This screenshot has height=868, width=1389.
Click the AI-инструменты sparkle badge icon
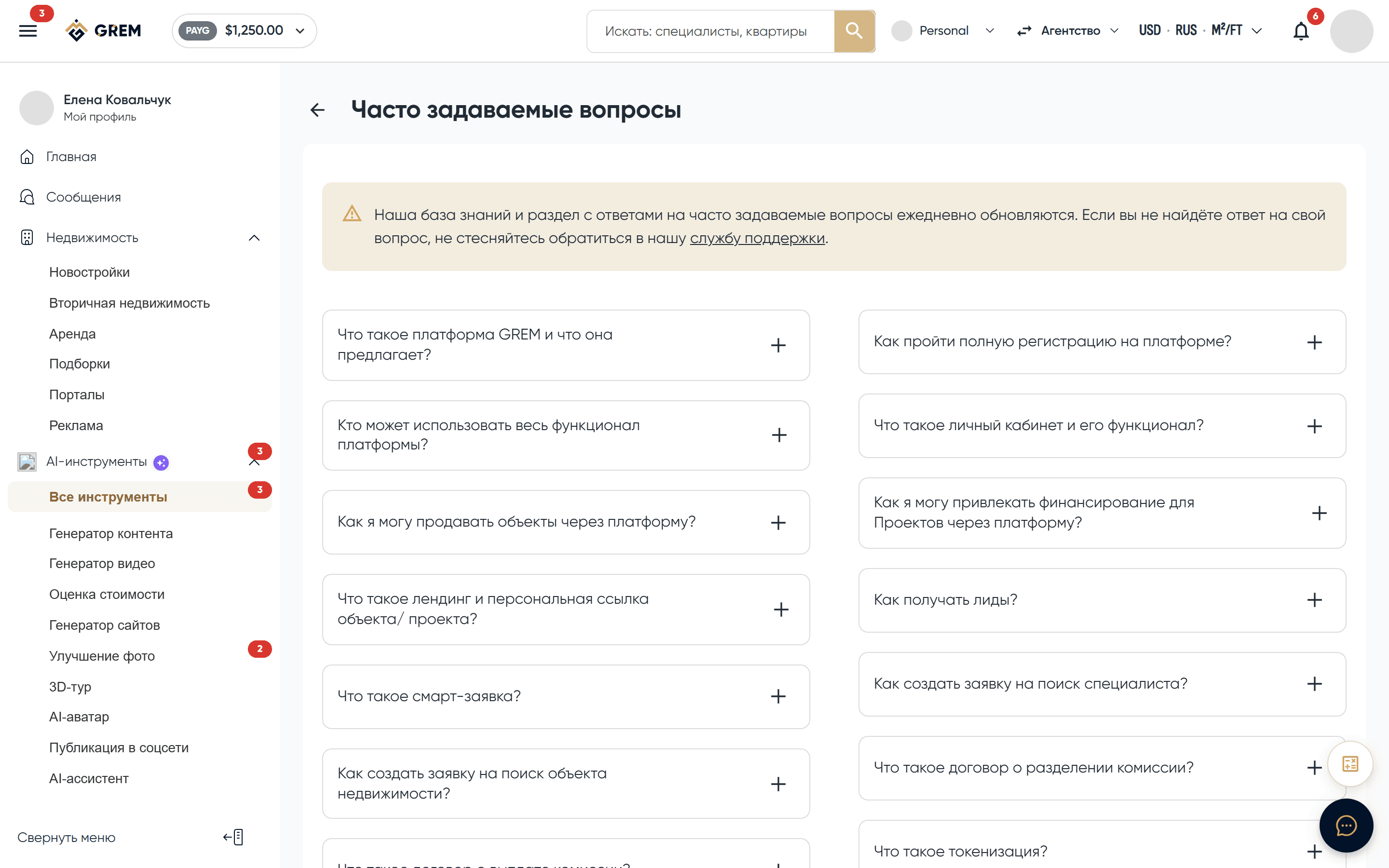pos(161,462)
